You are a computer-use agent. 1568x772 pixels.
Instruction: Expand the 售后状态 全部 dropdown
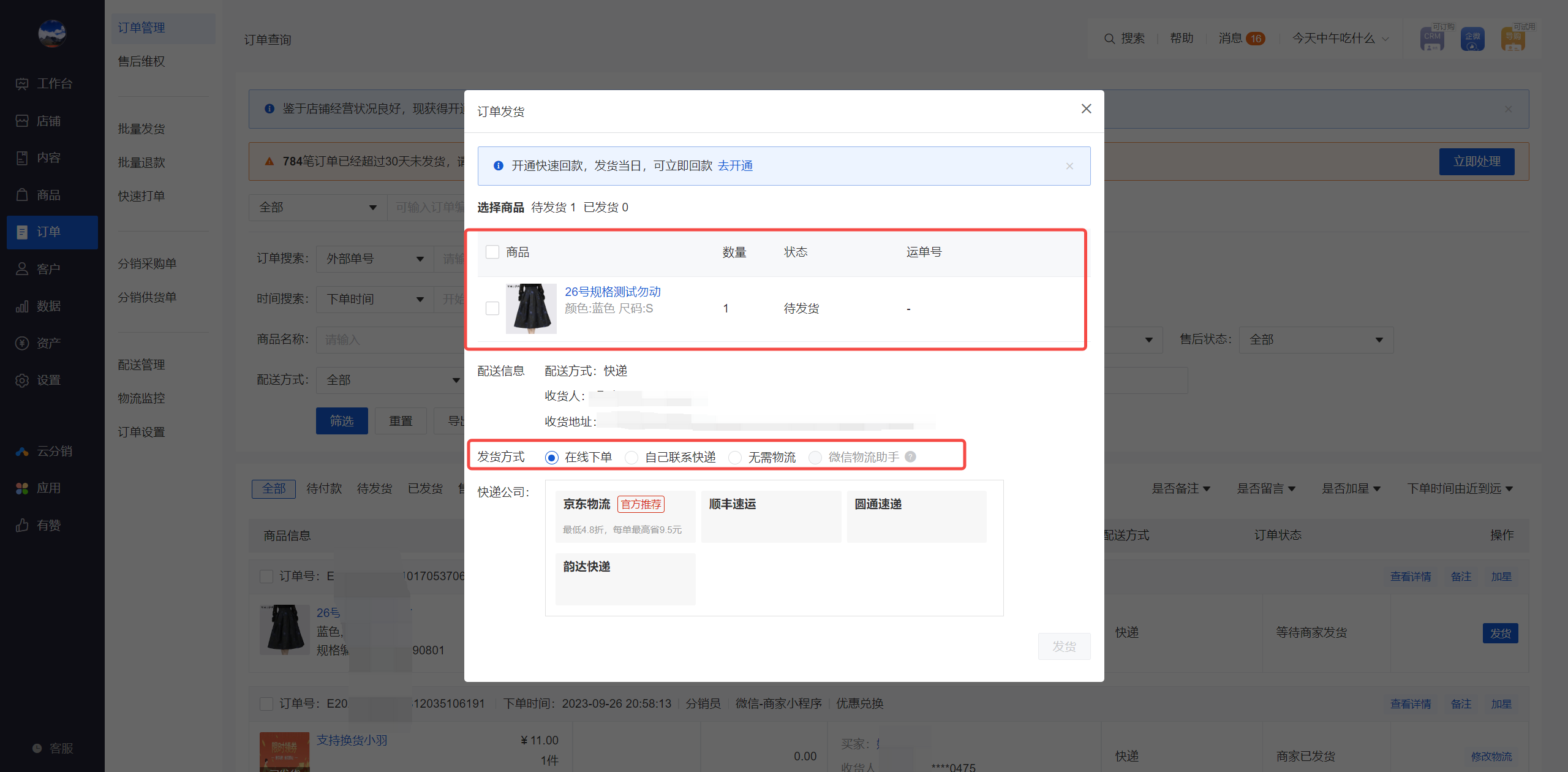point(1316,339)
